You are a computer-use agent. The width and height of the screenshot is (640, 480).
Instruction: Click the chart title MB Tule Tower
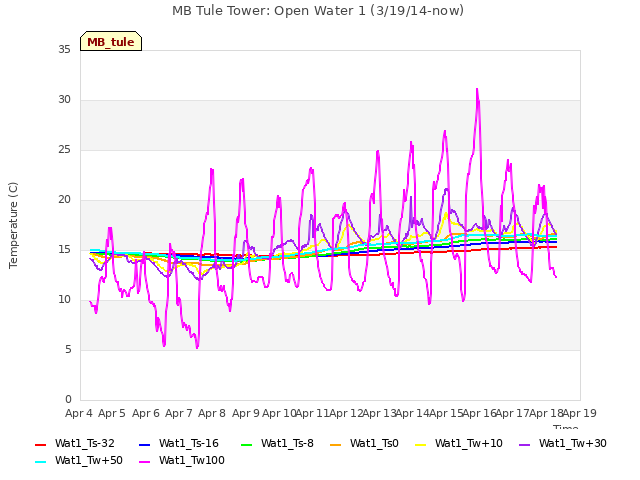point(318,11)
